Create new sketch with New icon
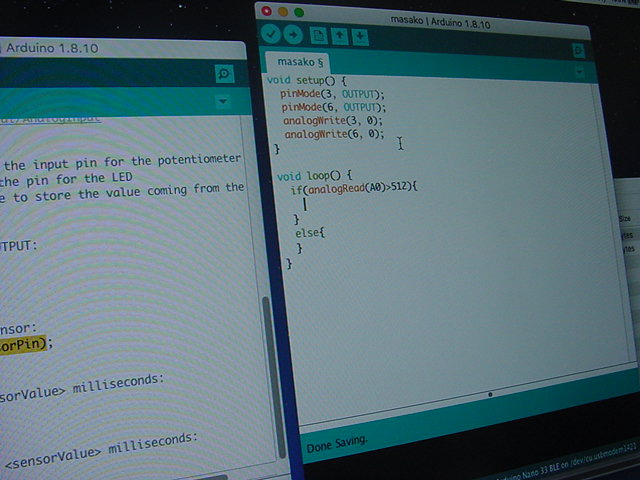The width and height of the screenshot is (640, 480). pos(318,36)
